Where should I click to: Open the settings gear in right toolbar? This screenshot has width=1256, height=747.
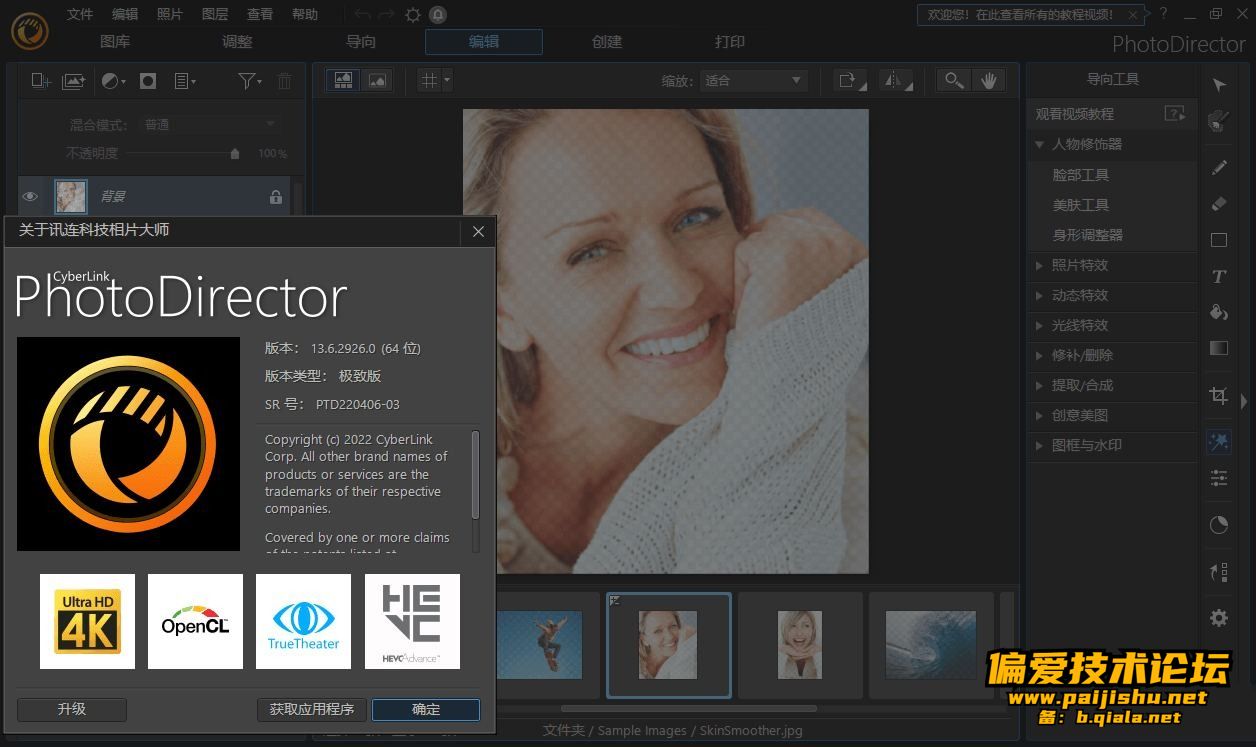point(1218,618)
